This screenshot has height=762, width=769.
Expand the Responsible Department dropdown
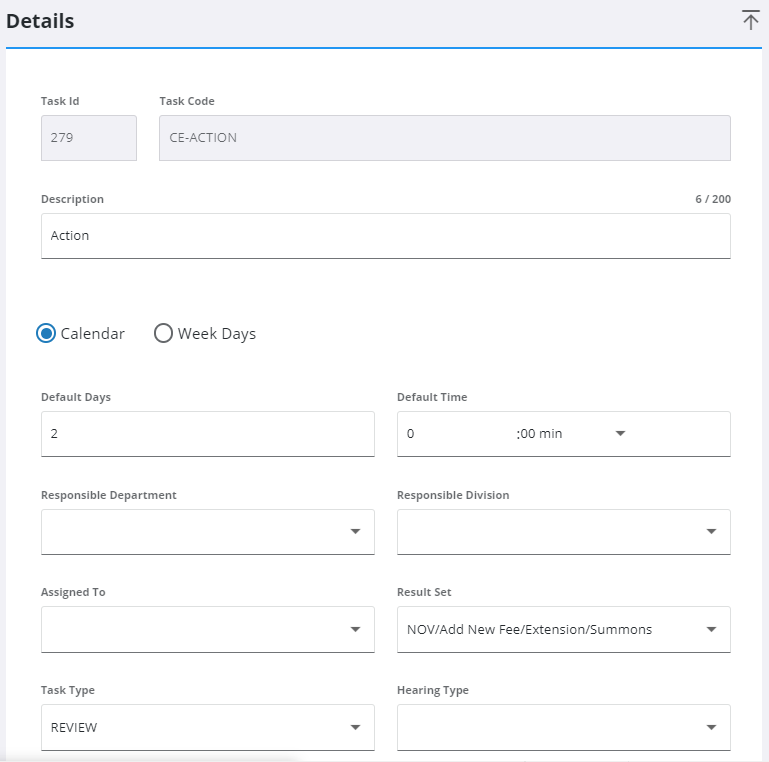tap(355, 532)
